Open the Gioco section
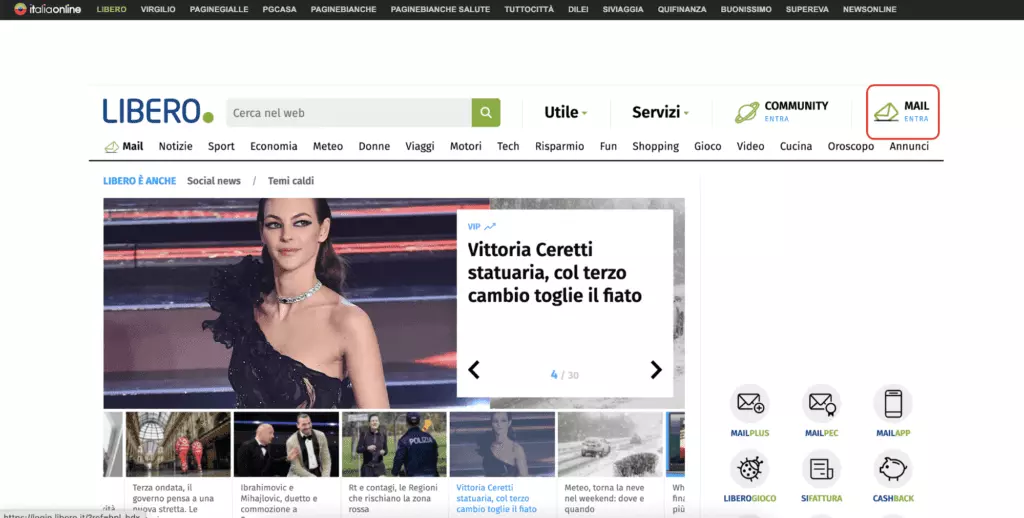 click(x=707, y=146)
